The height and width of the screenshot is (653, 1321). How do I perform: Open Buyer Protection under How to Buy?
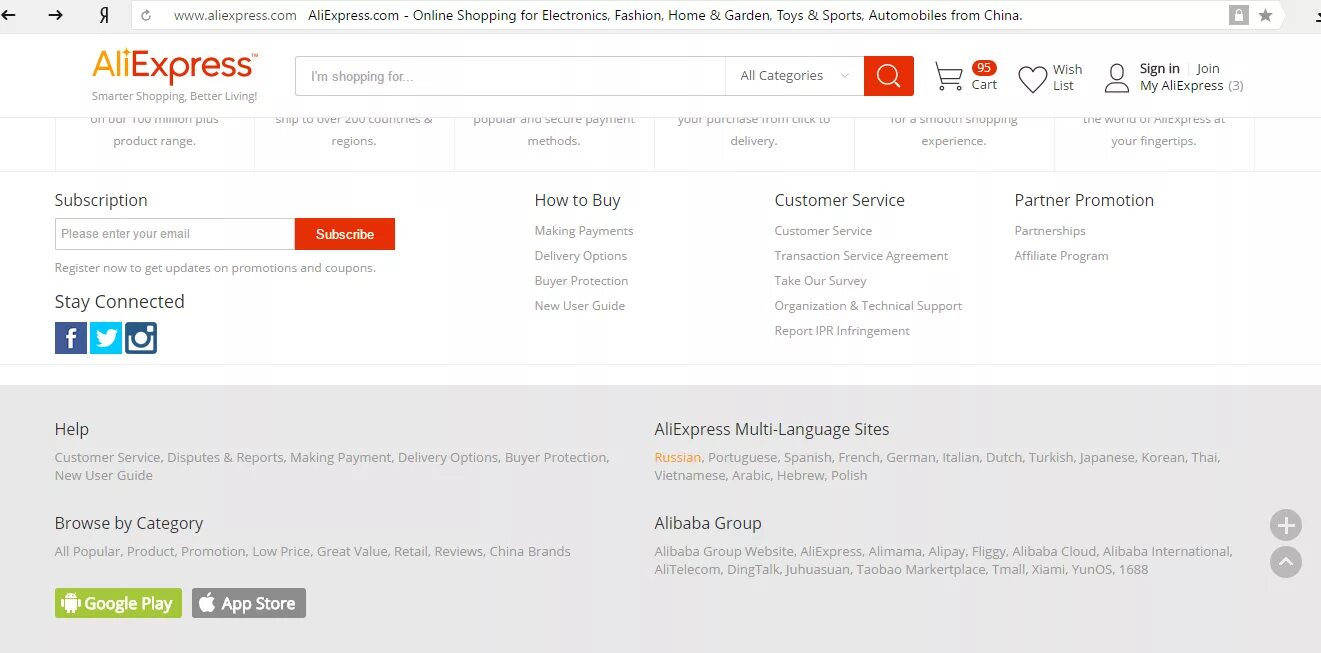(581, 281)
